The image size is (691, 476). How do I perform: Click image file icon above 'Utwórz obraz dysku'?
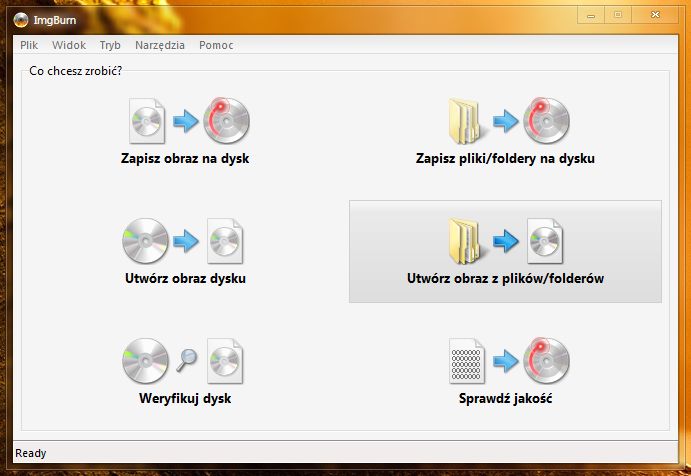pos(225,241)
